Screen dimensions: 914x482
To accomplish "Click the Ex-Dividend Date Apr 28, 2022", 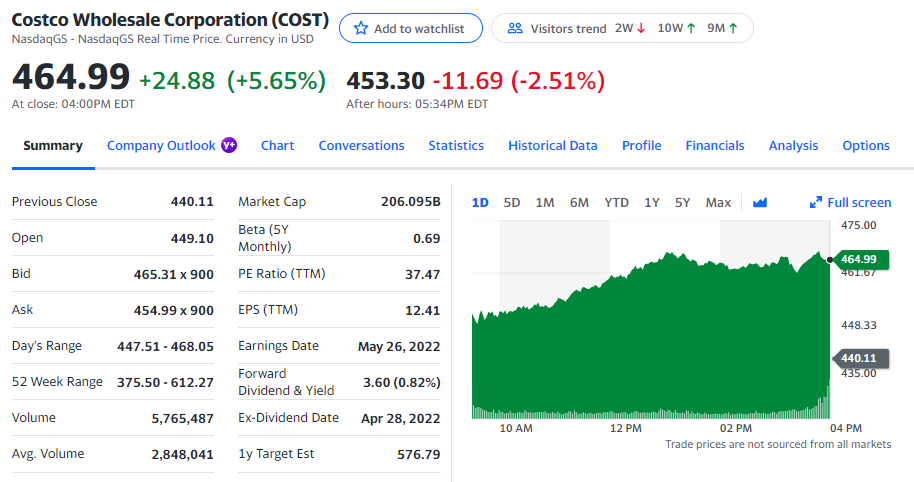I will pyautogui.click(x=400, y=418).
